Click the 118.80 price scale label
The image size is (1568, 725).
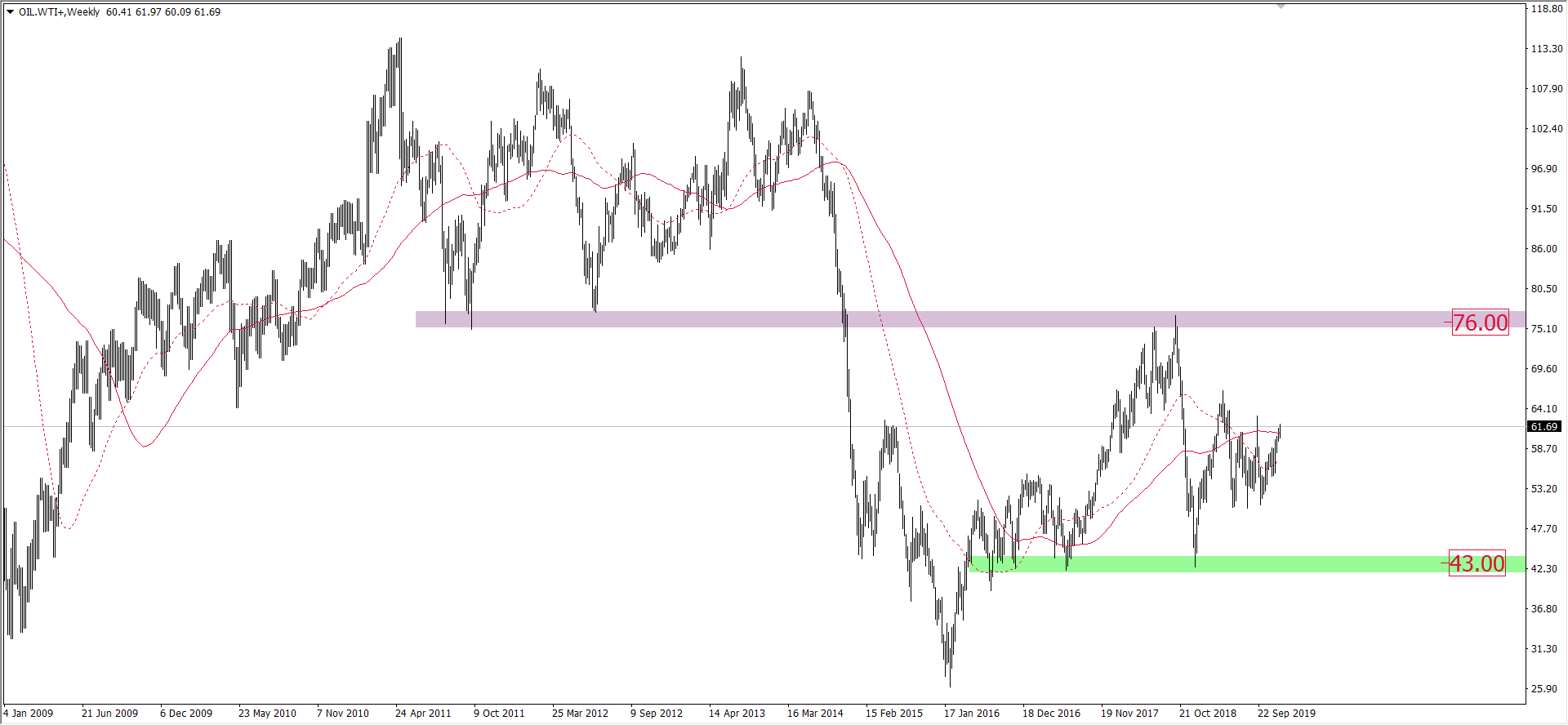click(x=1546, y=9)
